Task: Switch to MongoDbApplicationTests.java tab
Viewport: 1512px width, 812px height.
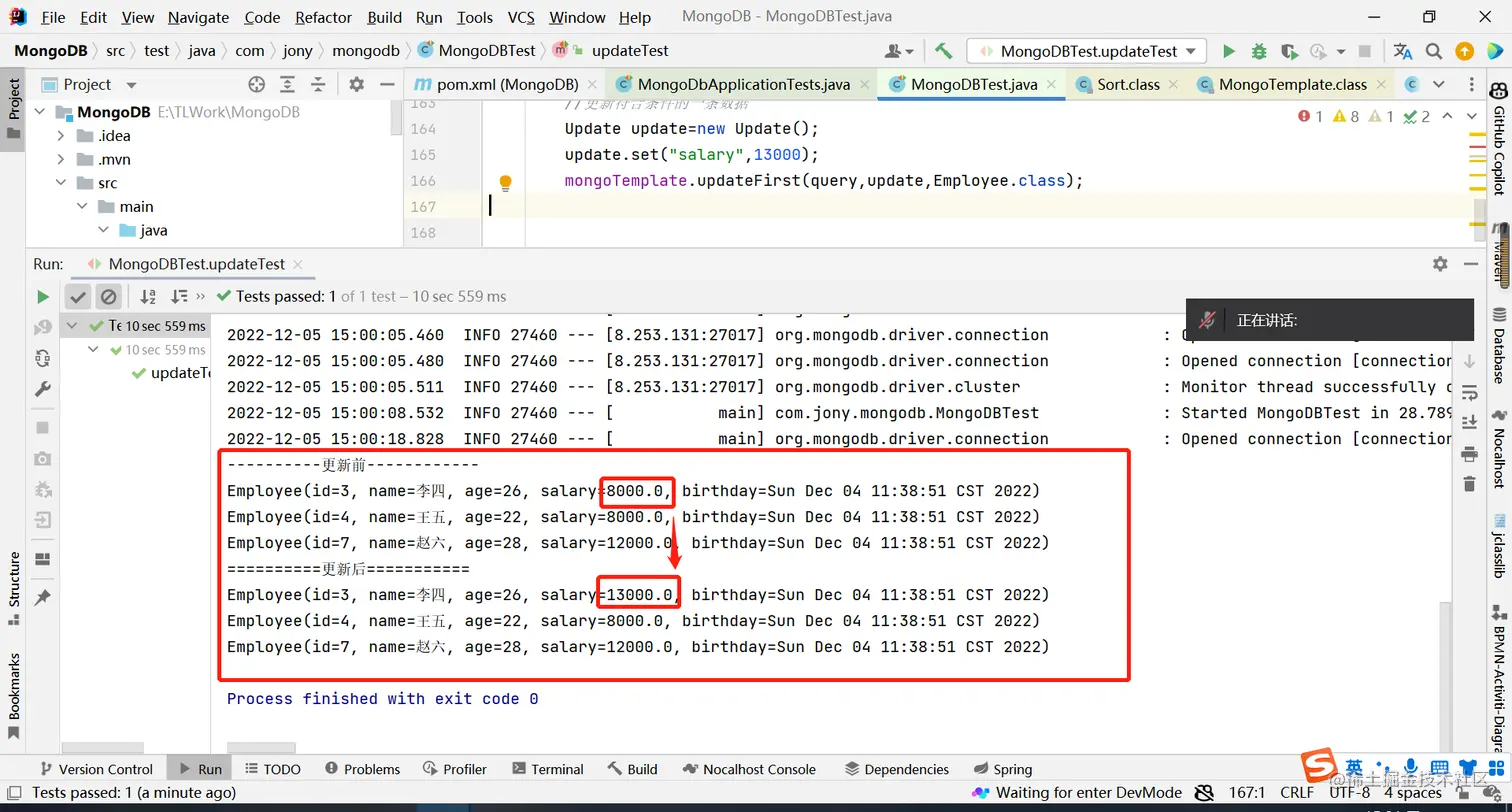Action: 743,84
